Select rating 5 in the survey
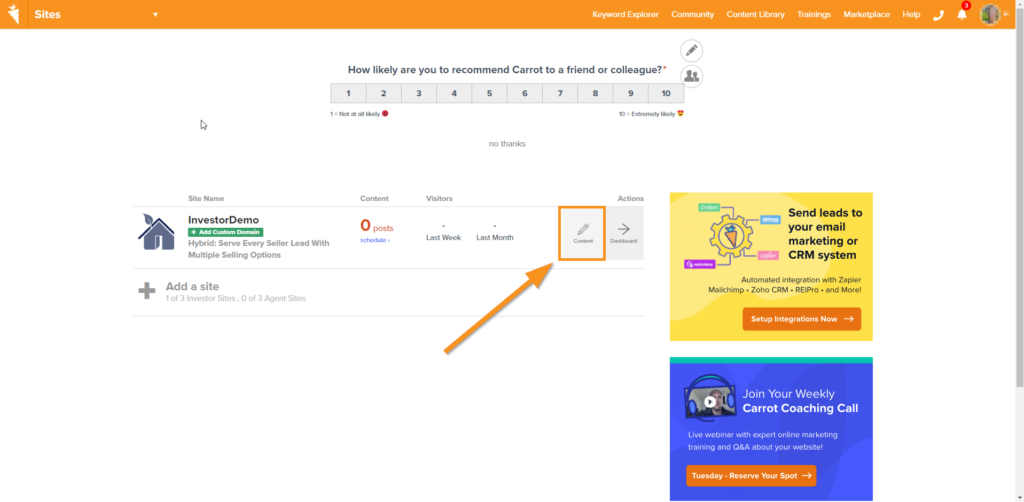Screen dimensions: 1024x502 [x=489, y=93]
